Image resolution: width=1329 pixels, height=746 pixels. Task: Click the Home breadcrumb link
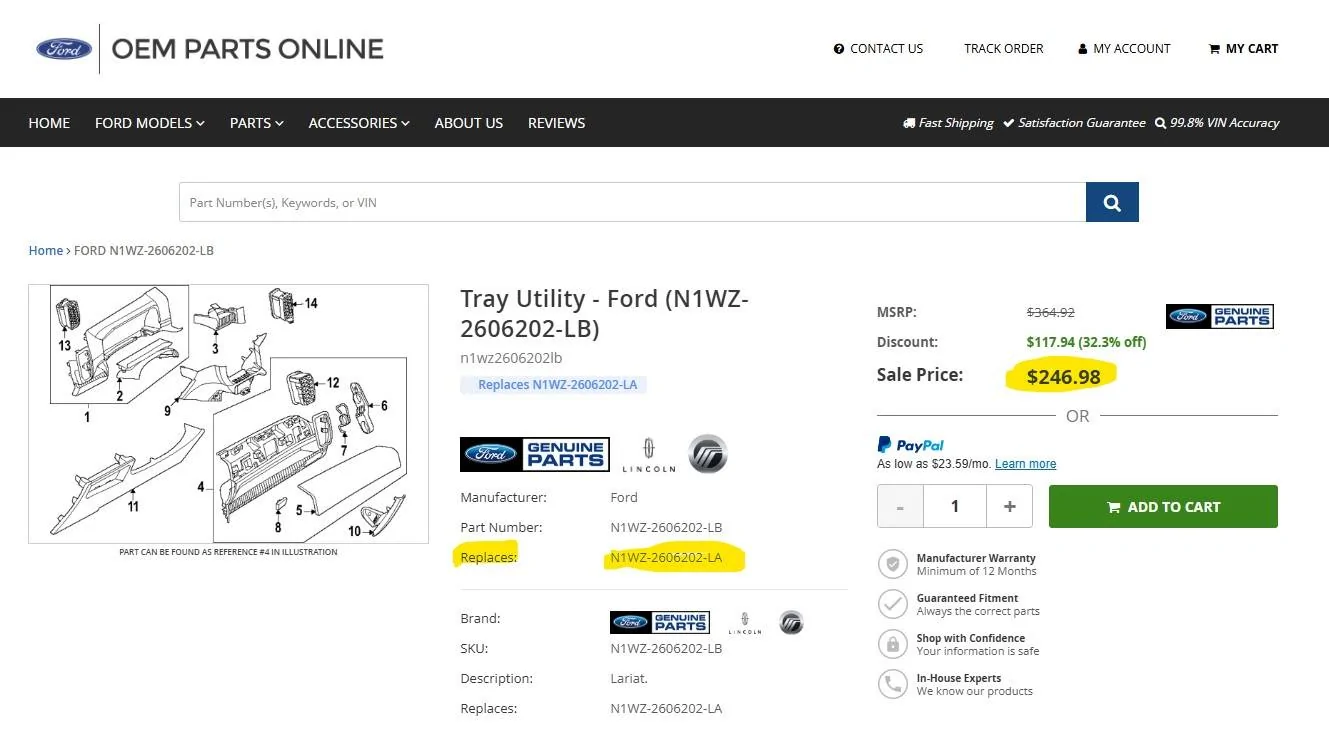click(46, 251)
